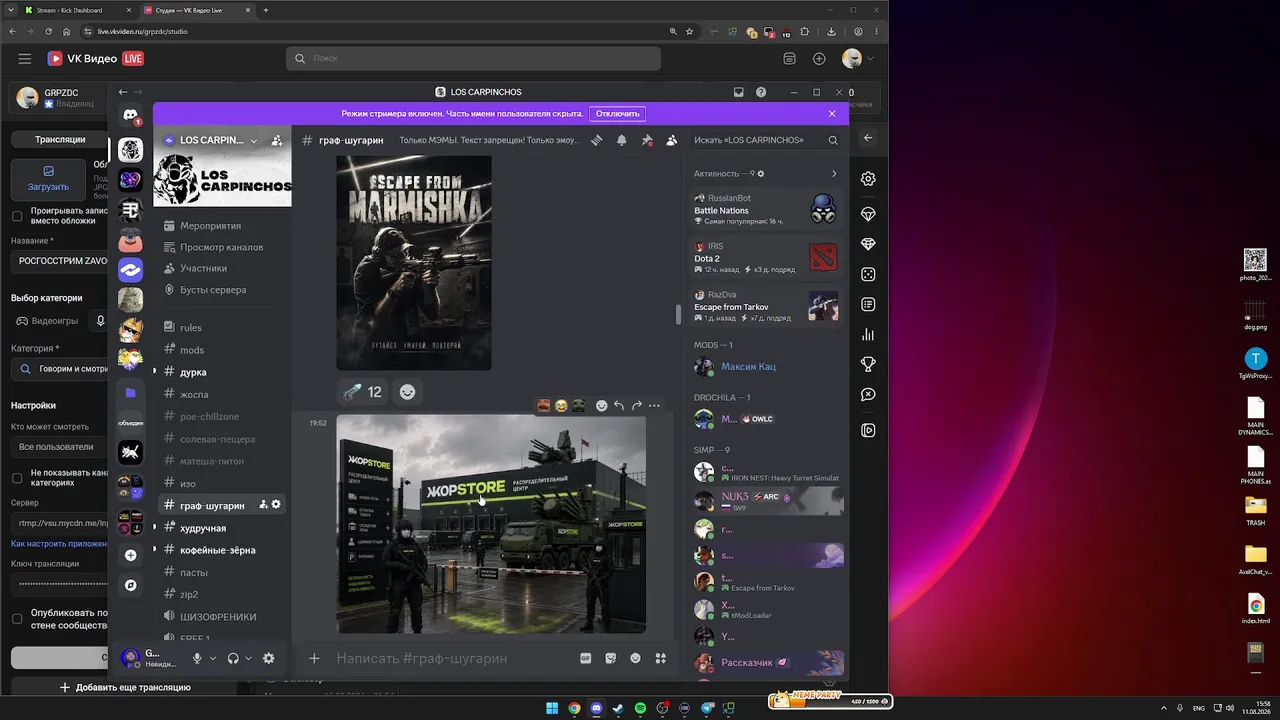Image resolution: width=1280 pixels, height=720 pixels.
Task: Open the apps launcher in message bar
Action: (x=660, y=658)
